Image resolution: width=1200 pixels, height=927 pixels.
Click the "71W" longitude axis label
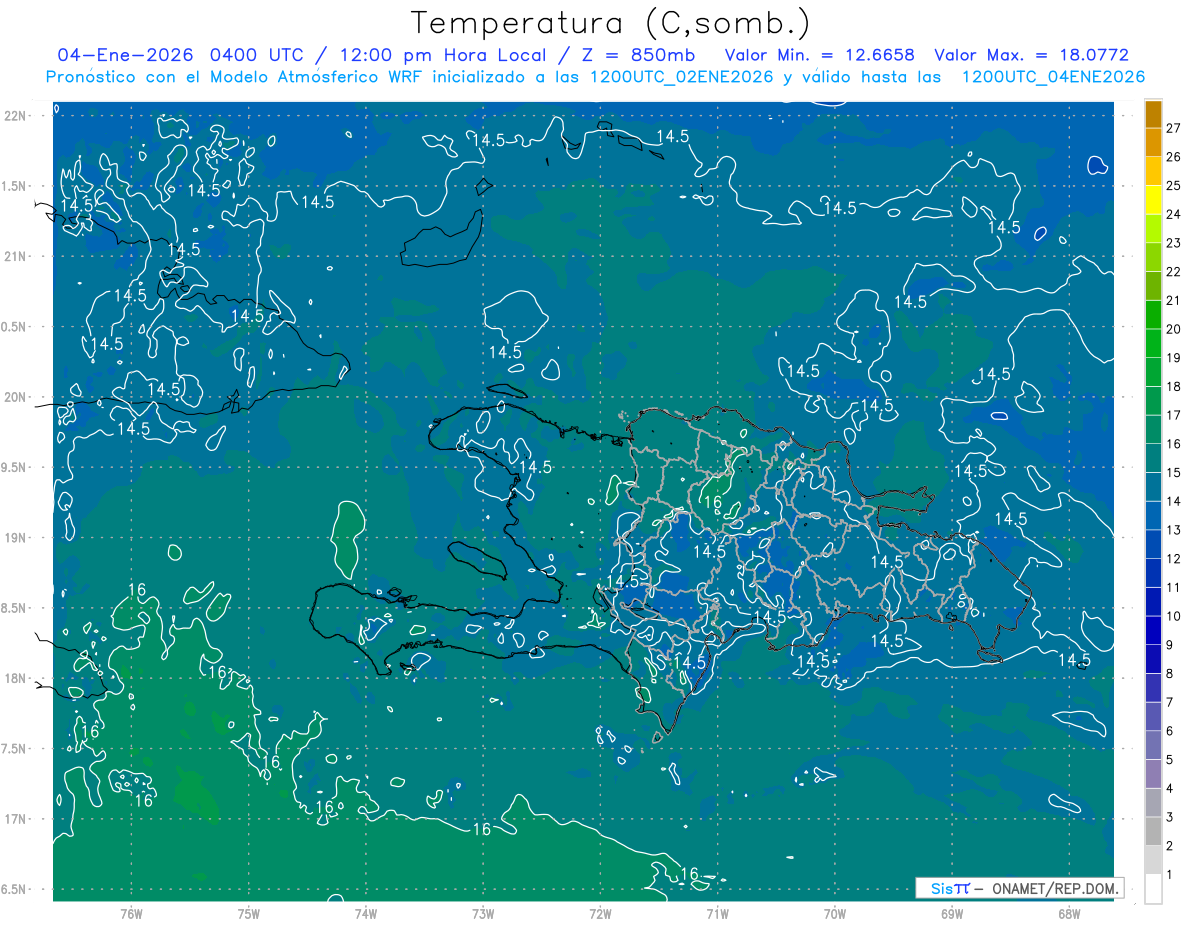(717, 914)
